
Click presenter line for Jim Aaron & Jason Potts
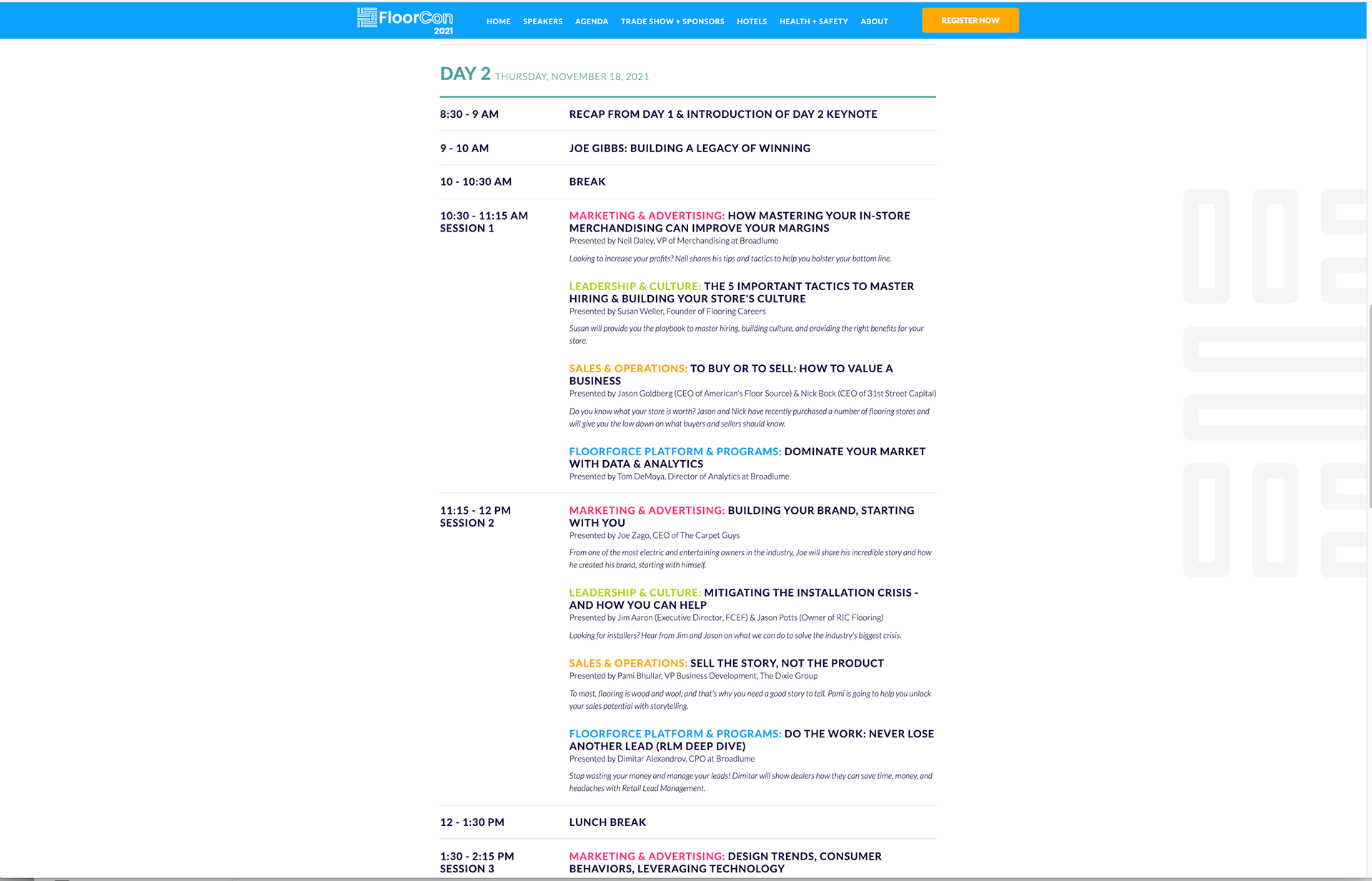point(726,617)
